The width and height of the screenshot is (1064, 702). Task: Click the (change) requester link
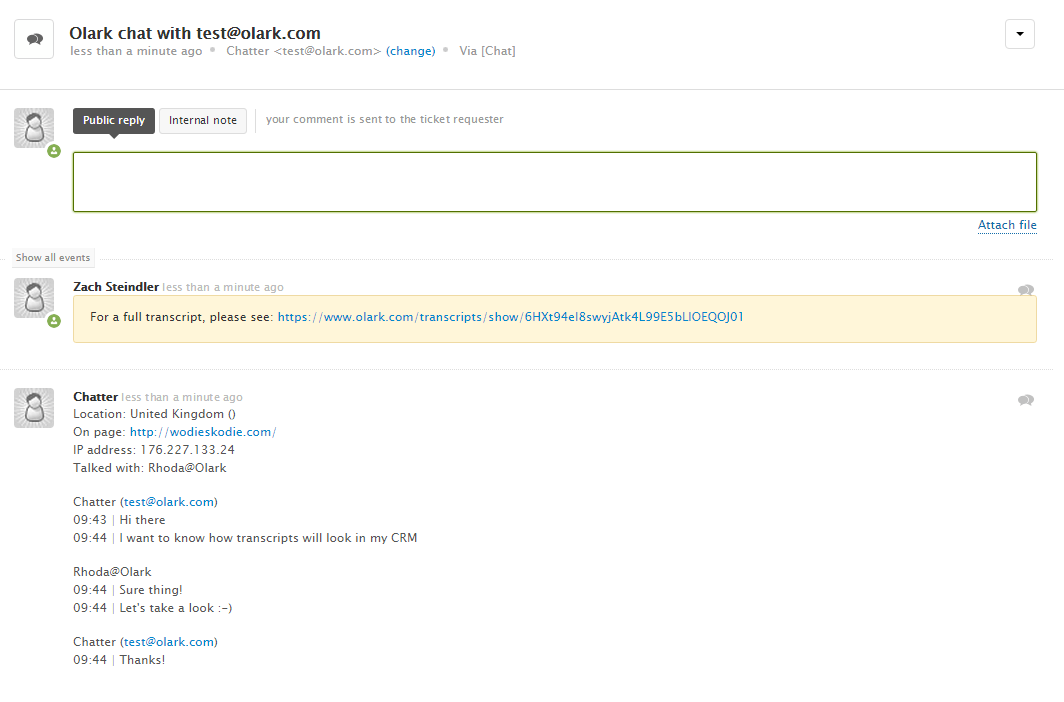click(410, 51)
